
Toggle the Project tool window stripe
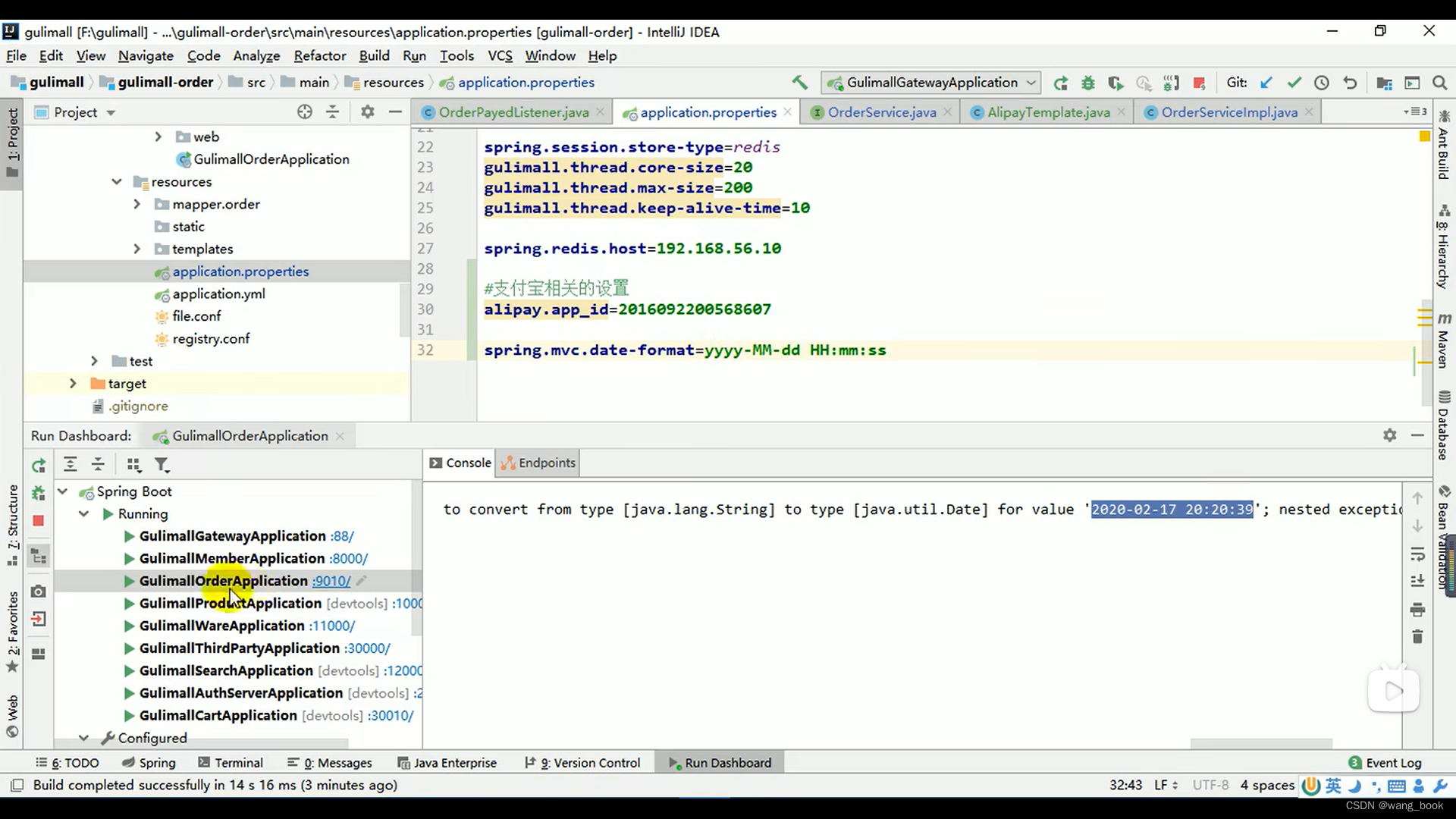[x=12, y=143]
